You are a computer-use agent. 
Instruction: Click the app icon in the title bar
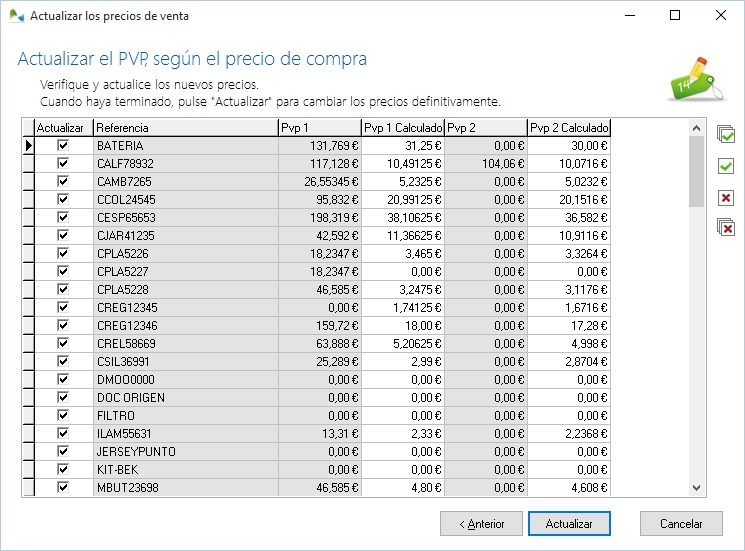17,16
